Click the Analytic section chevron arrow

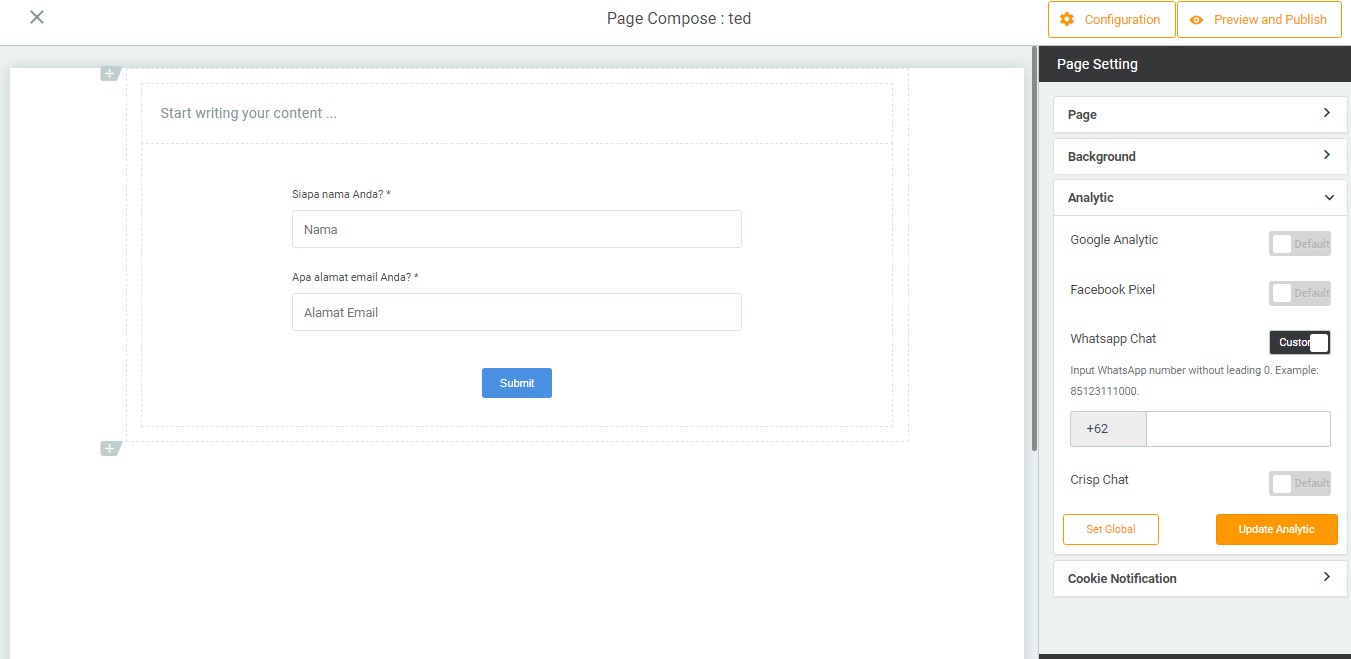[x=1329, y=198]
